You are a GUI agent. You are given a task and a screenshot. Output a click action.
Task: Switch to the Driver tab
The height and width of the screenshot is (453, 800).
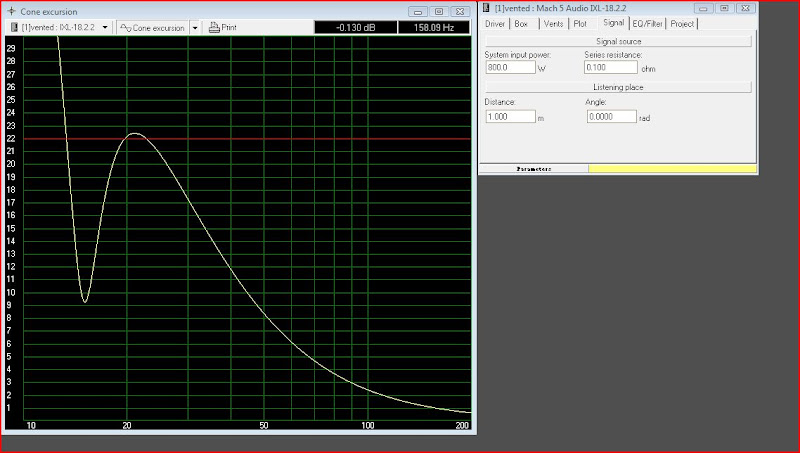[495, 23]
